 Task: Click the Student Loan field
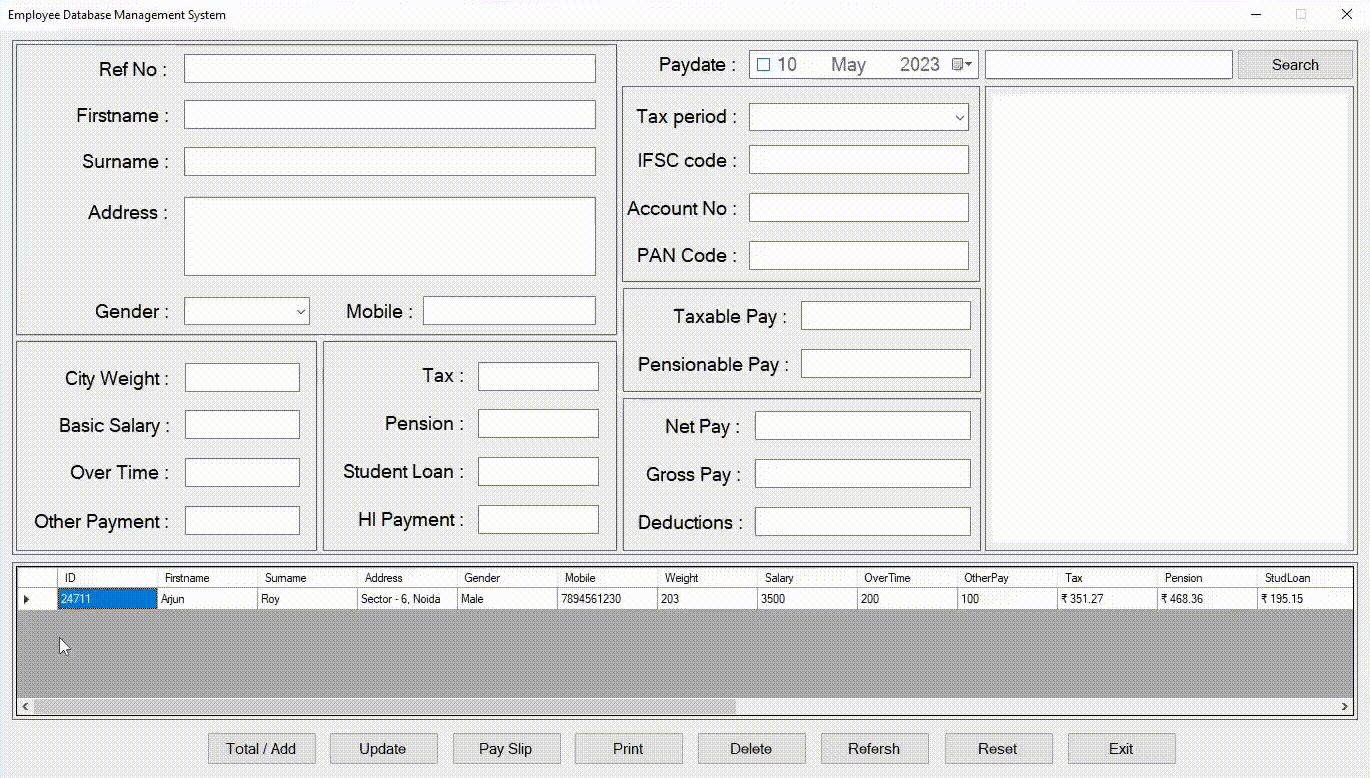coord(538,472)
